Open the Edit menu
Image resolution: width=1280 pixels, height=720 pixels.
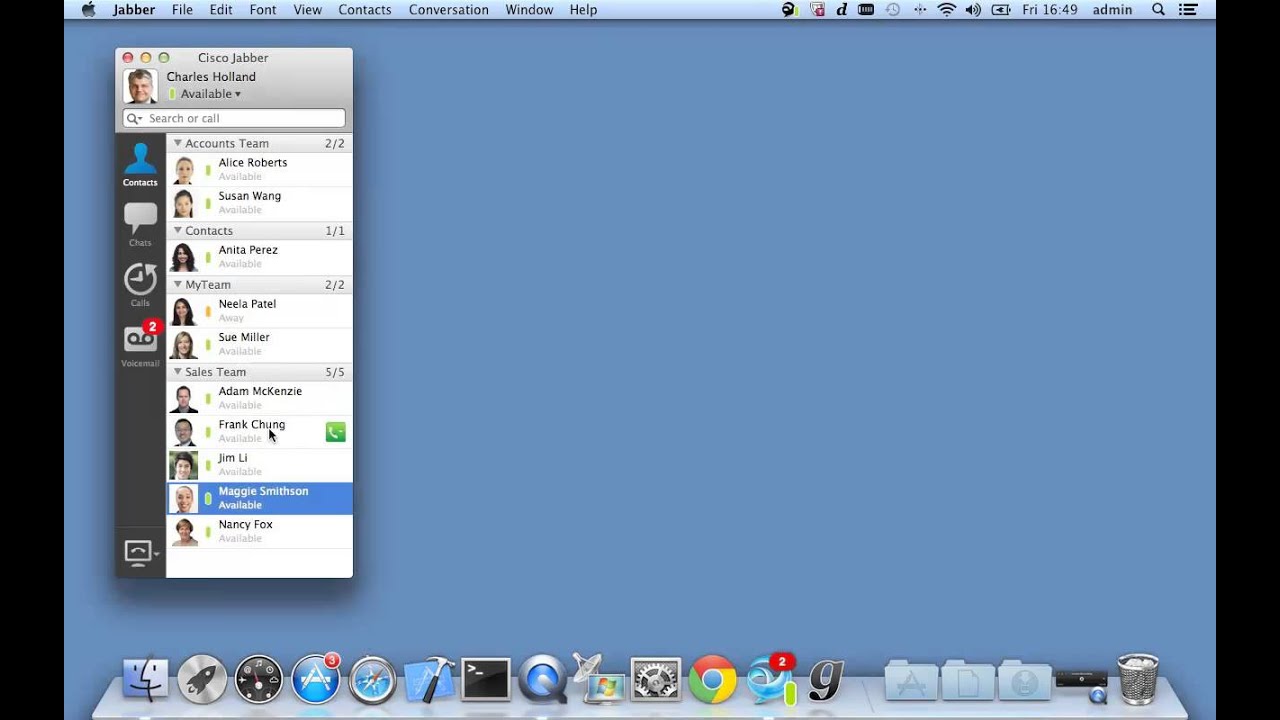[221, 9]
